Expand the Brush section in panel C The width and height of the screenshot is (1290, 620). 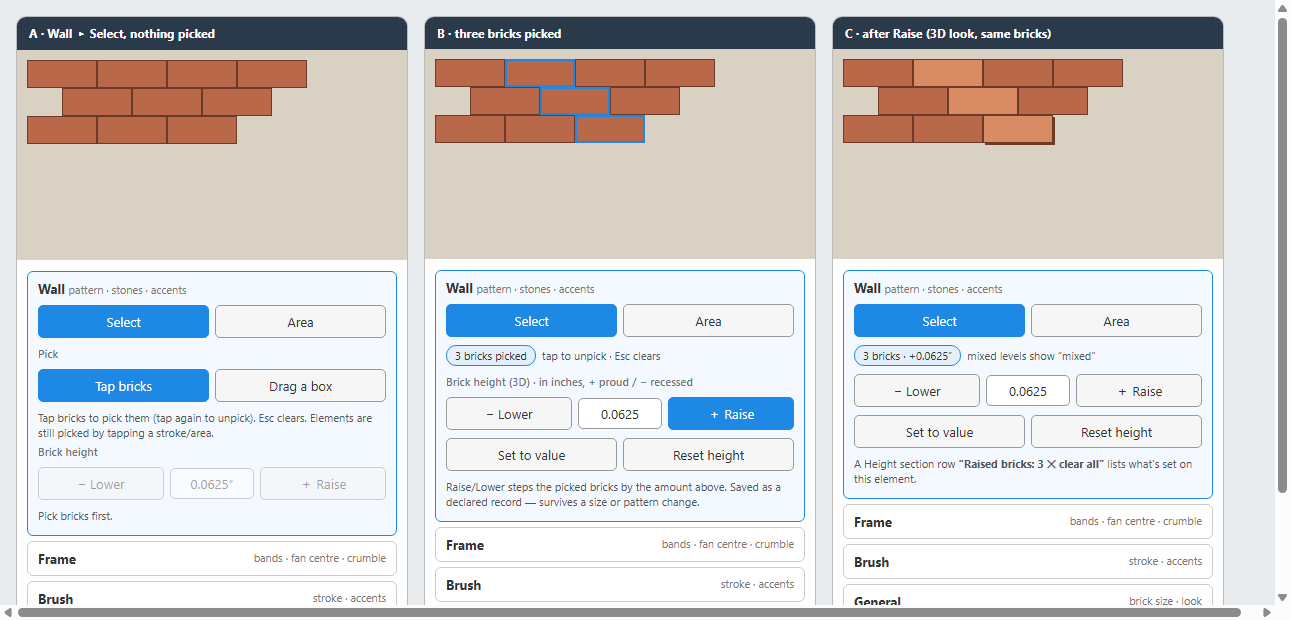pos(1028,562)
